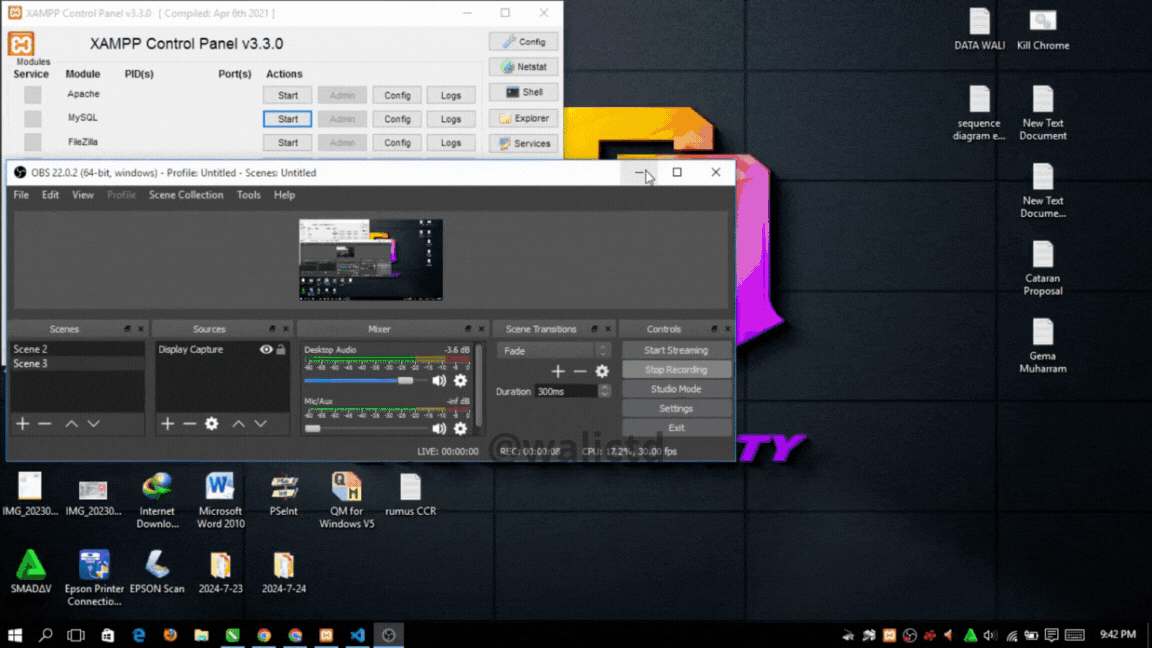Open the Edit menu in OBS
This screenshot has height=648, width=1152.
(x=50, y=195)
